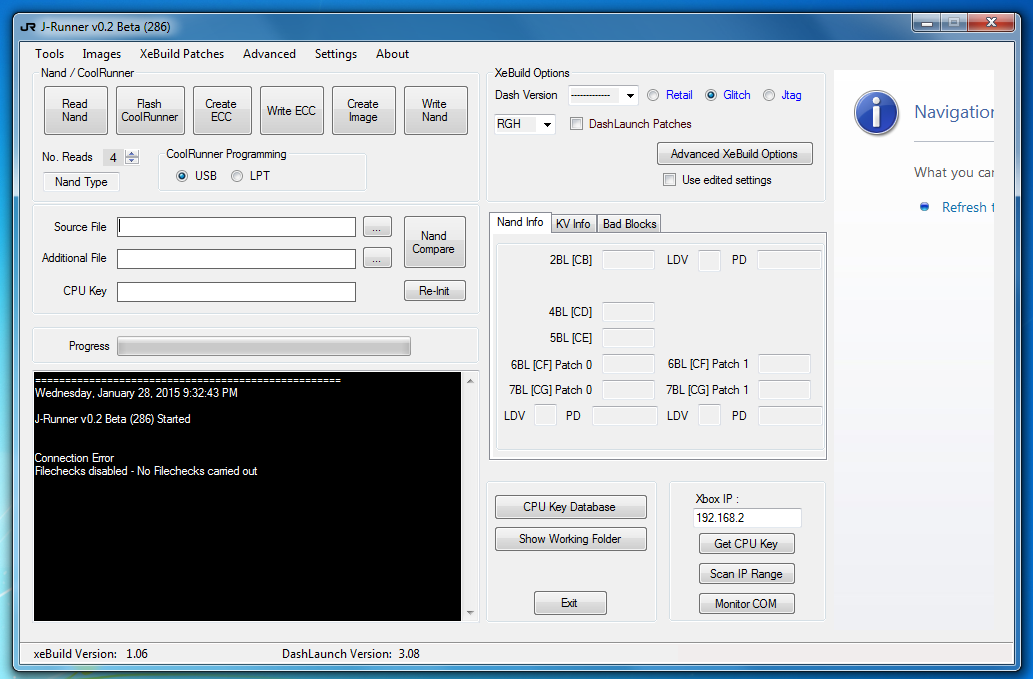This screenshot has width=1033, height=679.
Task: Click the Re-Init button
Action: pyautogui.click(x=434, y=290)
